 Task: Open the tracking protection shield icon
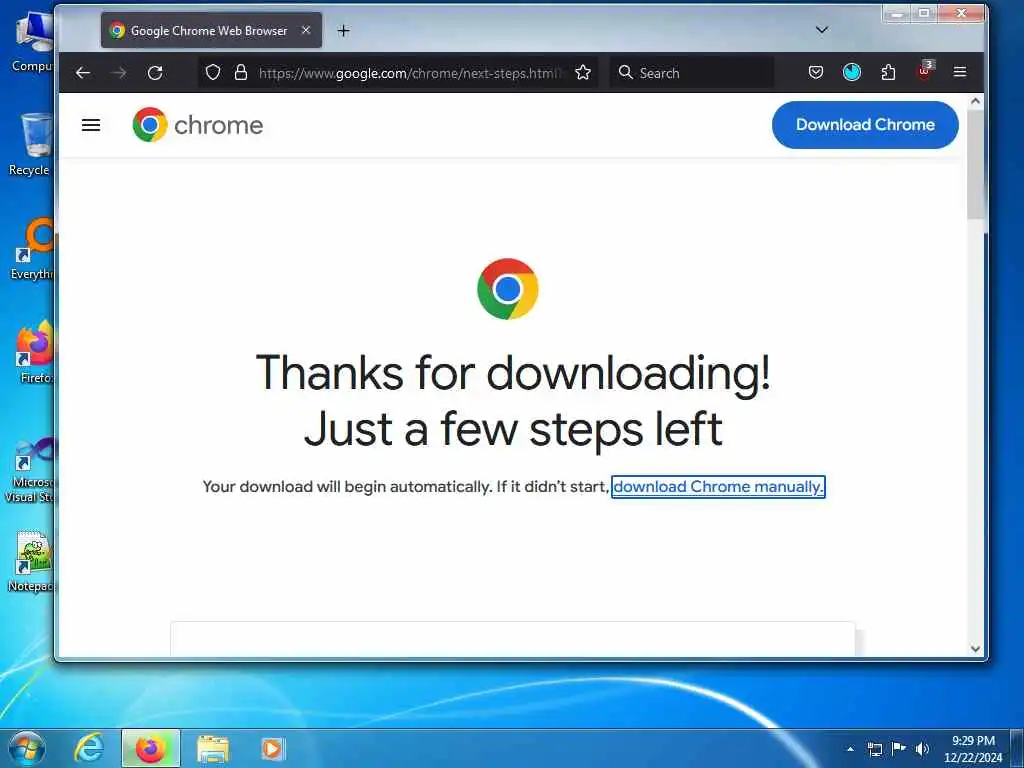[x=213, y=72]
